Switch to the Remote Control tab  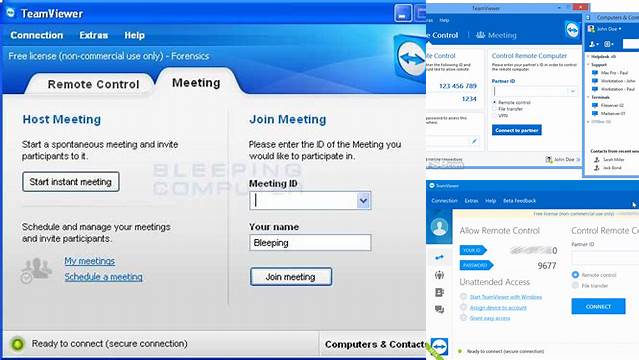(93, 84)
